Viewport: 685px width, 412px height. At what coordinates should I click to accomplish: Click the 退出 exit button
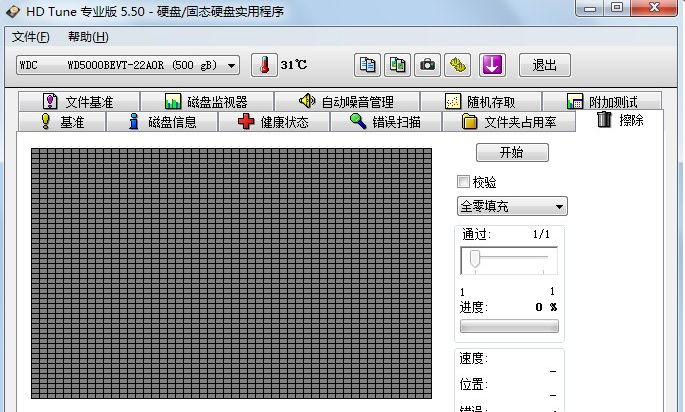pyautogui.click(x=545, y=66)
